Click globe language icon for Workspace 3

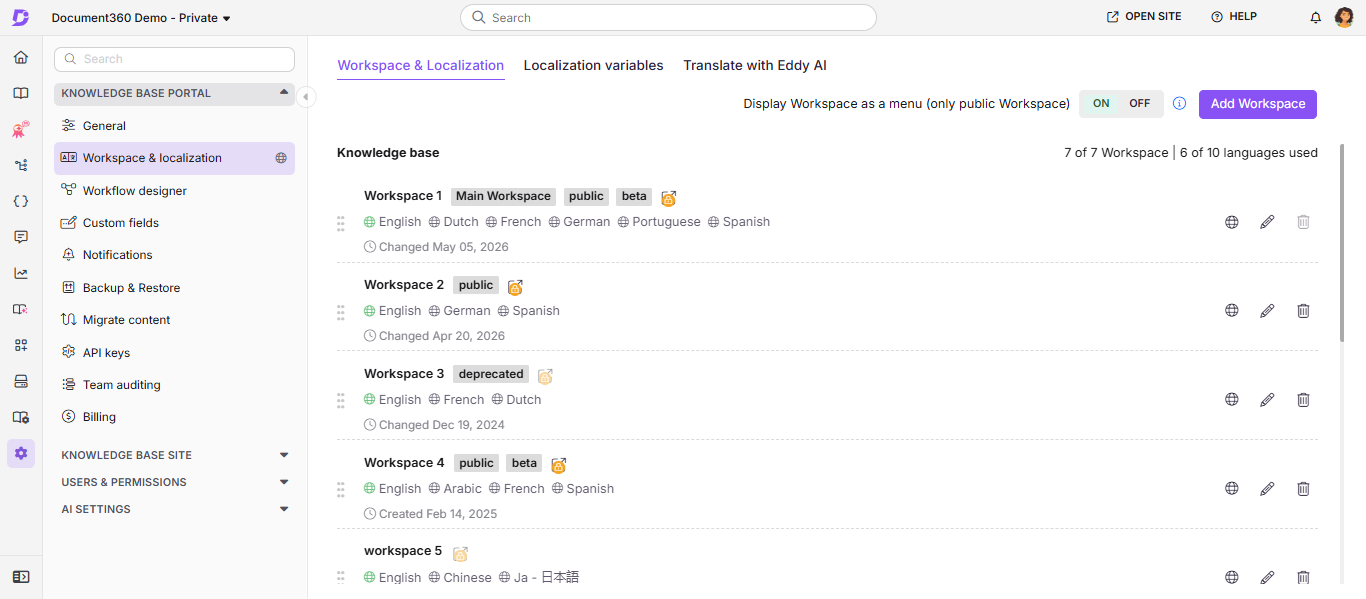click(1232, 400)
